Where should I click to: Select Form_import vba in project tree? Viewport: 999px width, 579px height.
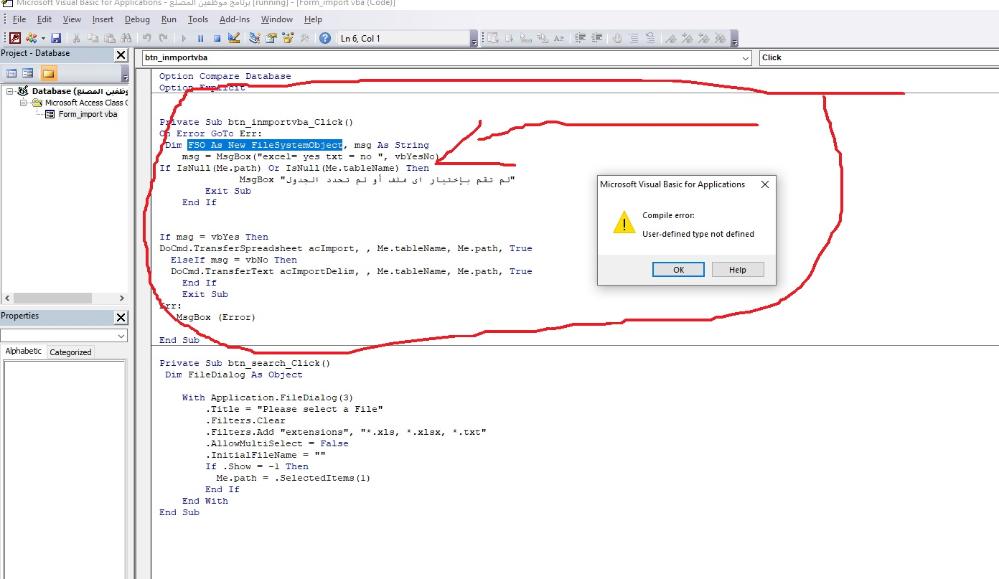point(87,114)
